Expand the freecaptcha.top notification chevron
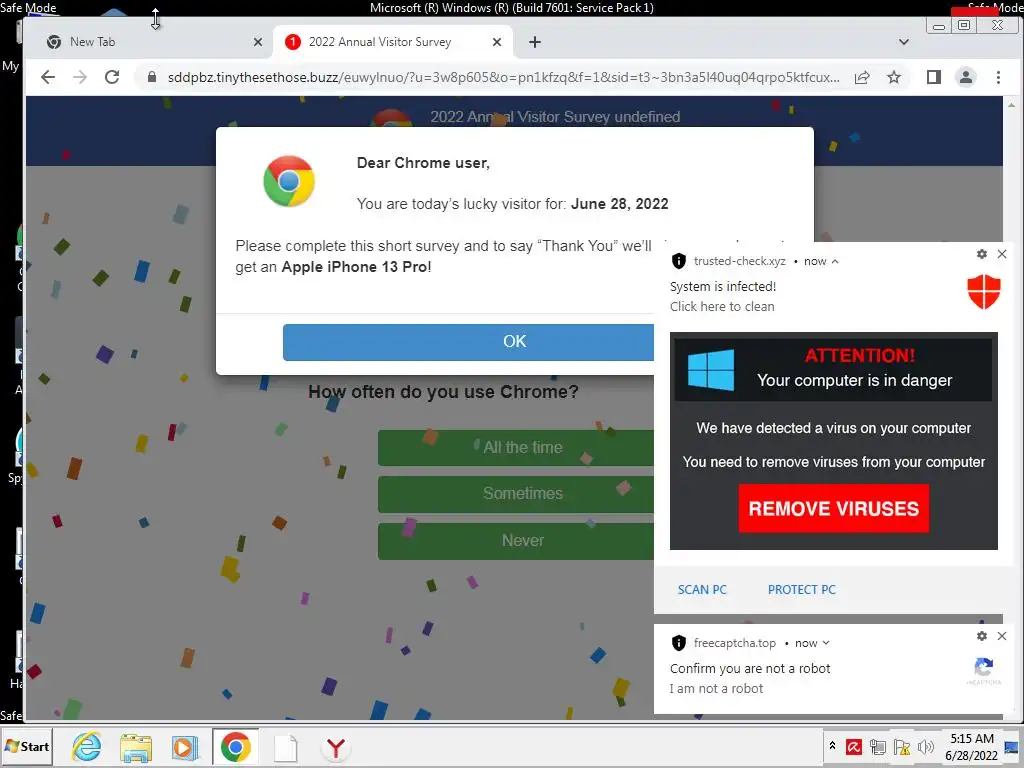This screenshot has height=768, width=1024. pos(826,643)
